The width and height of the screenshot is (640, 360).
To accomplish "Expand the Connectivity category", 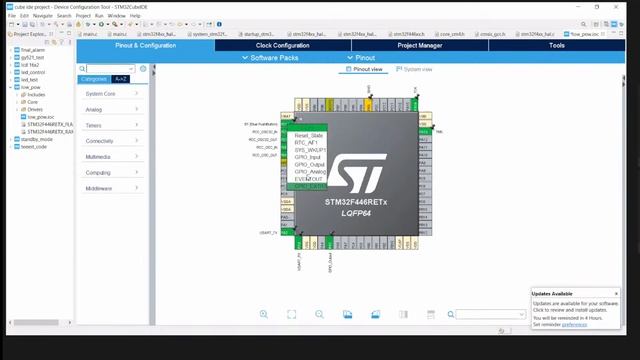I will [x=112, y=141].
